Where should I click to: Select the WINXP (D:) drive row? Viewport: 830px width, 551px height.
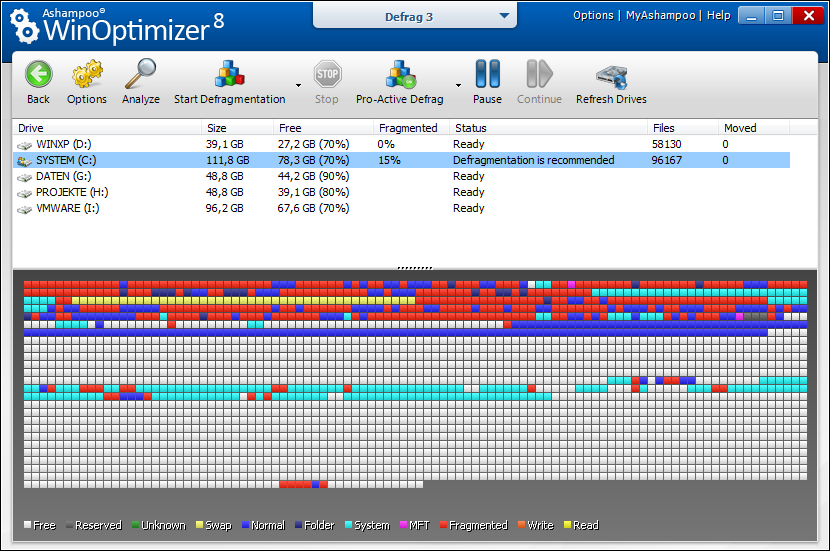pyautogui.click(x=401, y=144)
